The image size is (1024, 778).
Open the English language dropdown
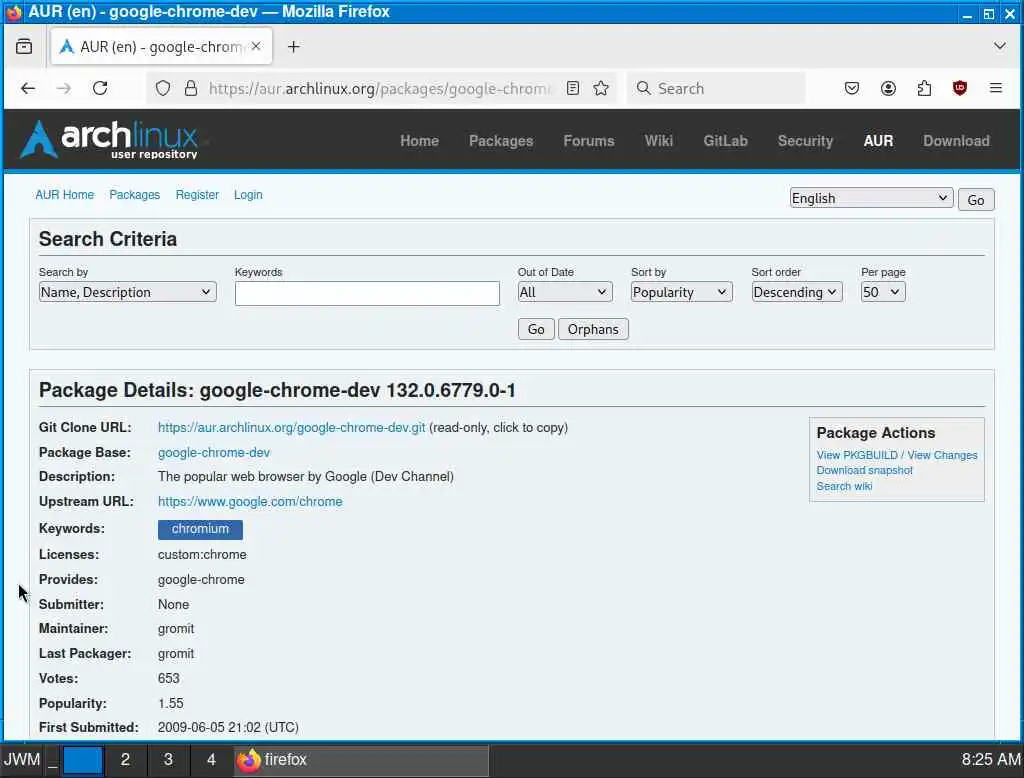click(x=871, y=198)
